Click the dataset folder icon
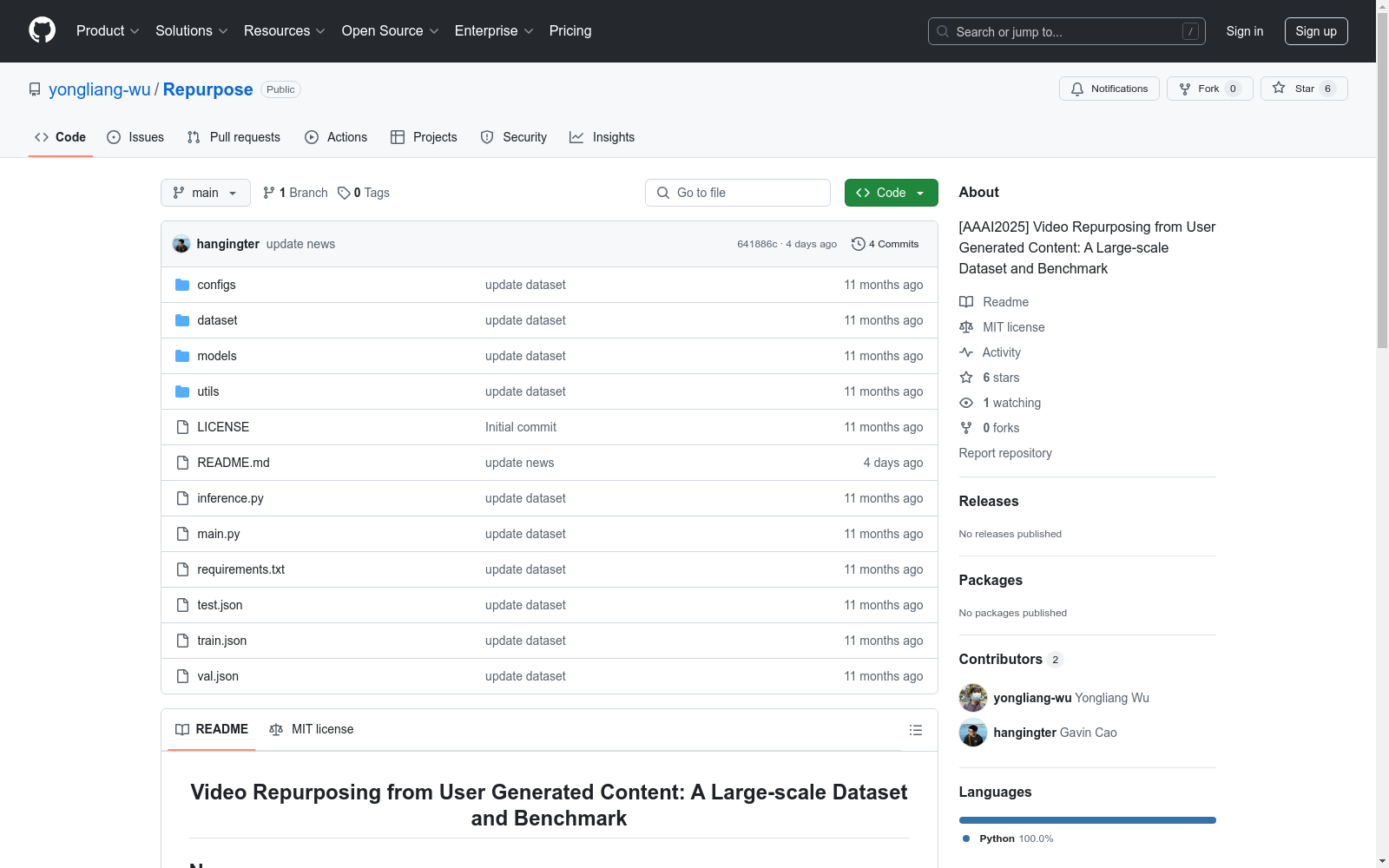1389x868 pixels. point(182,320)
